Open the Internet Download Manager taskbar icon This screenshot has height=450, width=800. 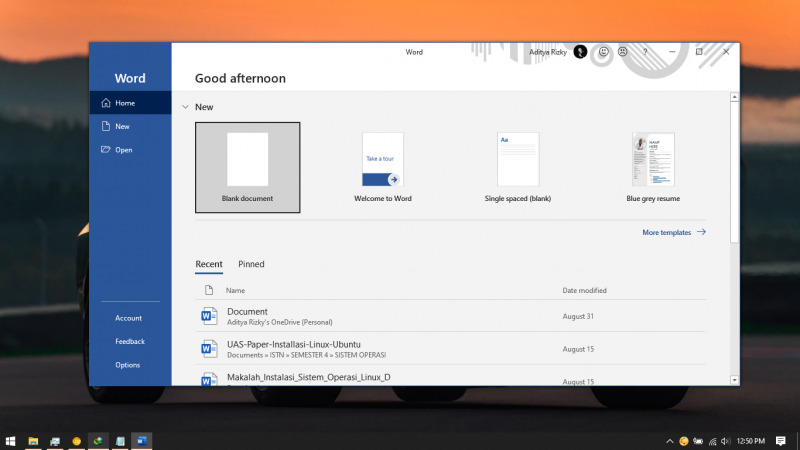click(98, 441)
